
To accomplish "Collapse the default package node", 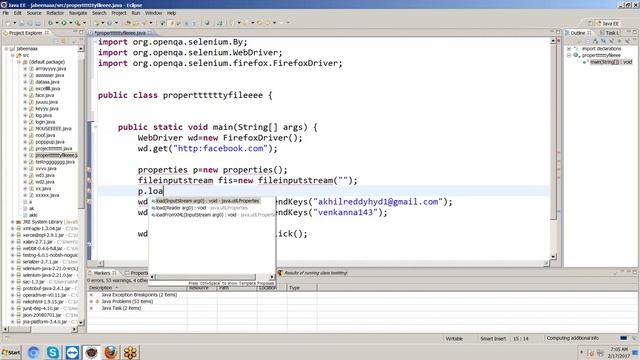I will 19,62.
